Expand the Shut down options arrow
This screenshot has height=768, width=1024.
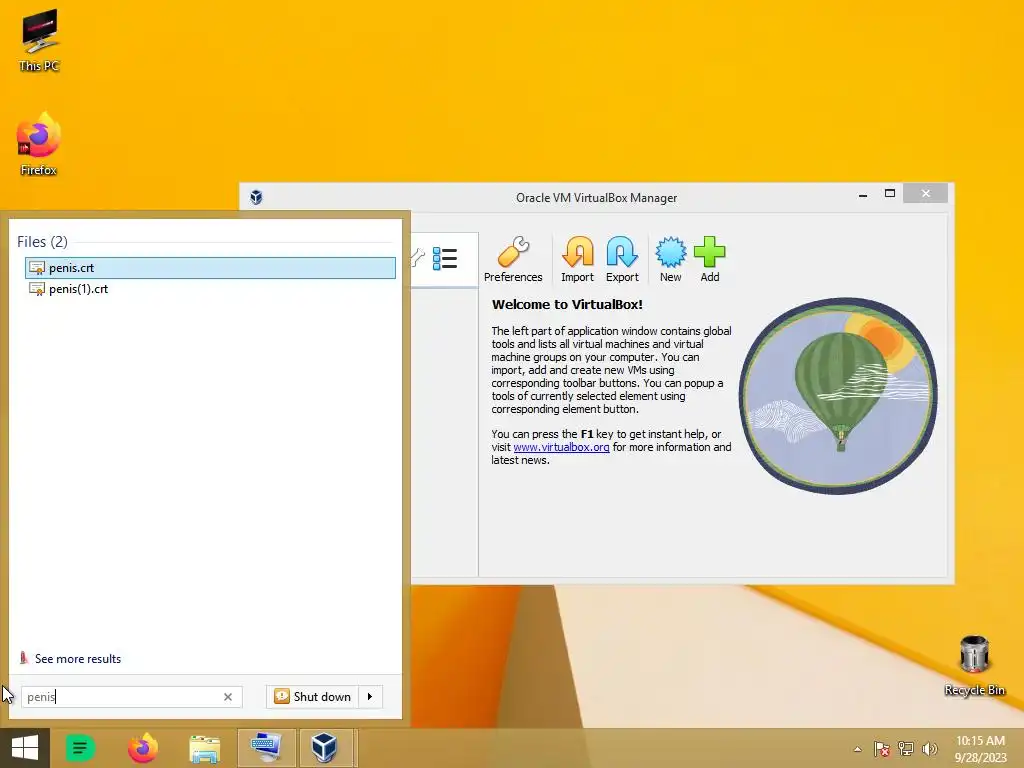[x=370, y=697]
